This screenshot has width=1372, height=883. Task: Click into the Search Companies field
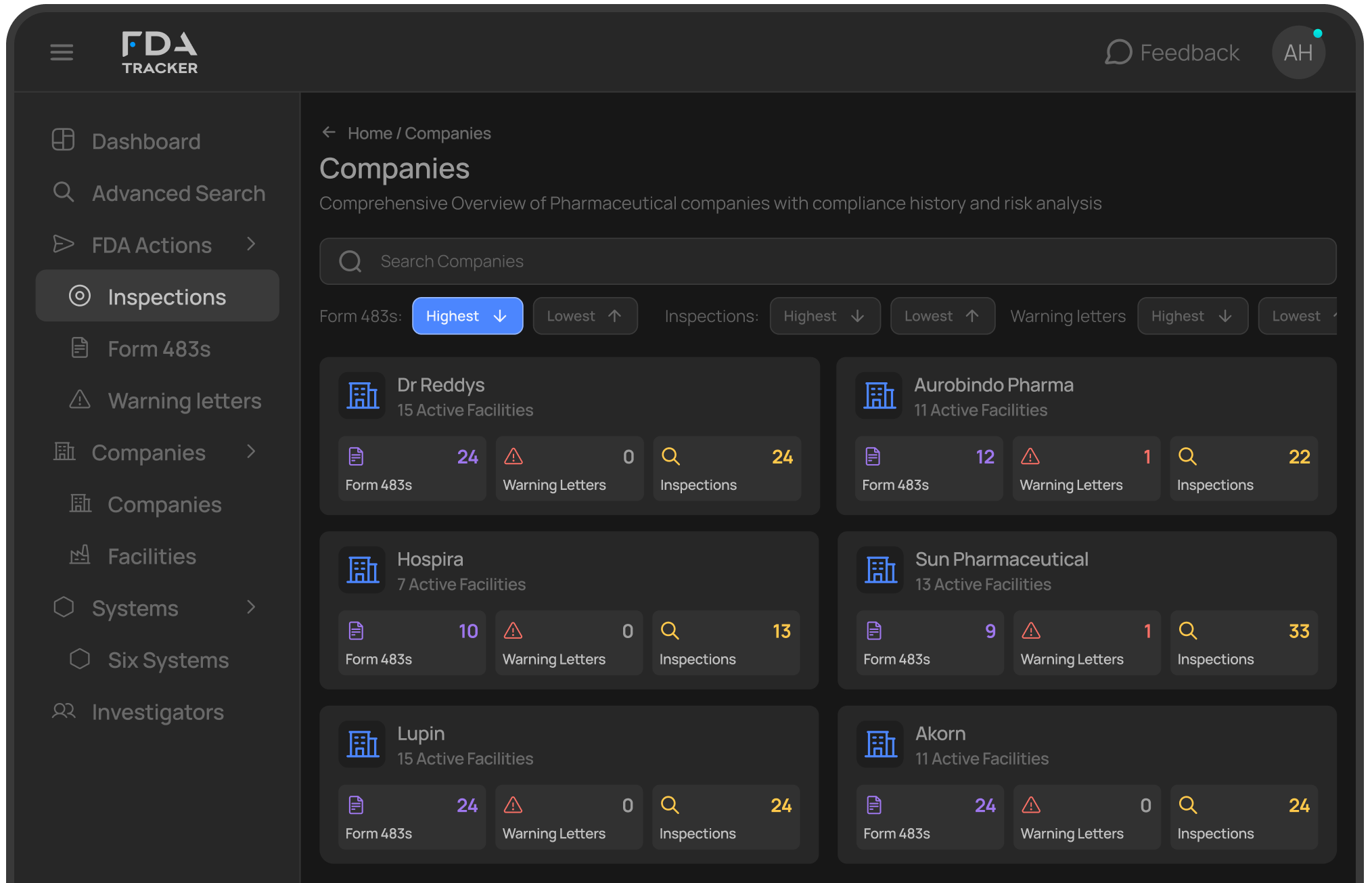click(x=827, y=261)
